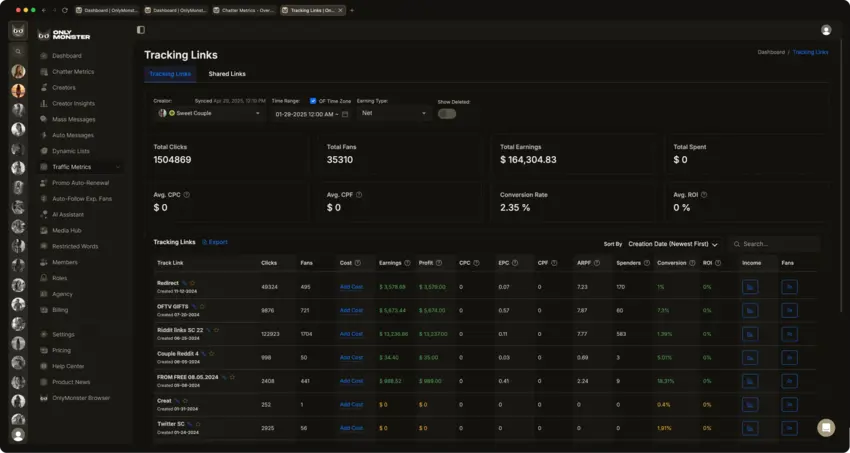Screen dimensions: 850x453
Task: Toggle favorite star for Redirect link
Action: point(192,283)
